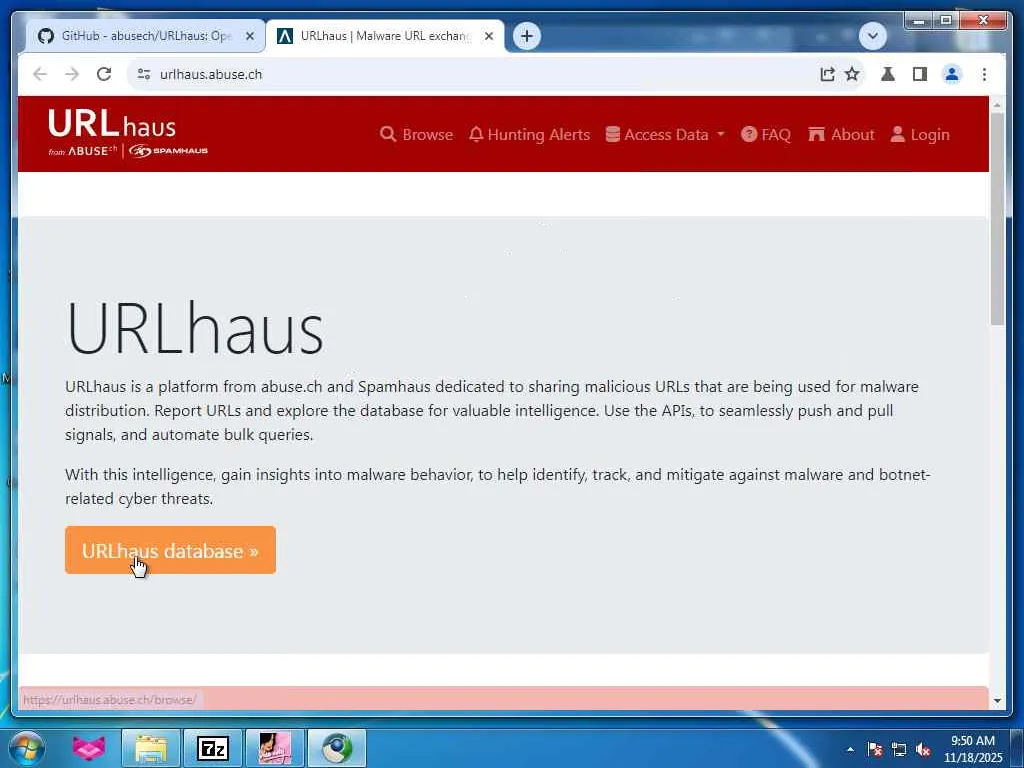1024x768 pixels.
Task: View site information icon in address bar
Action: pyautogui.click(x=144, y=74)
